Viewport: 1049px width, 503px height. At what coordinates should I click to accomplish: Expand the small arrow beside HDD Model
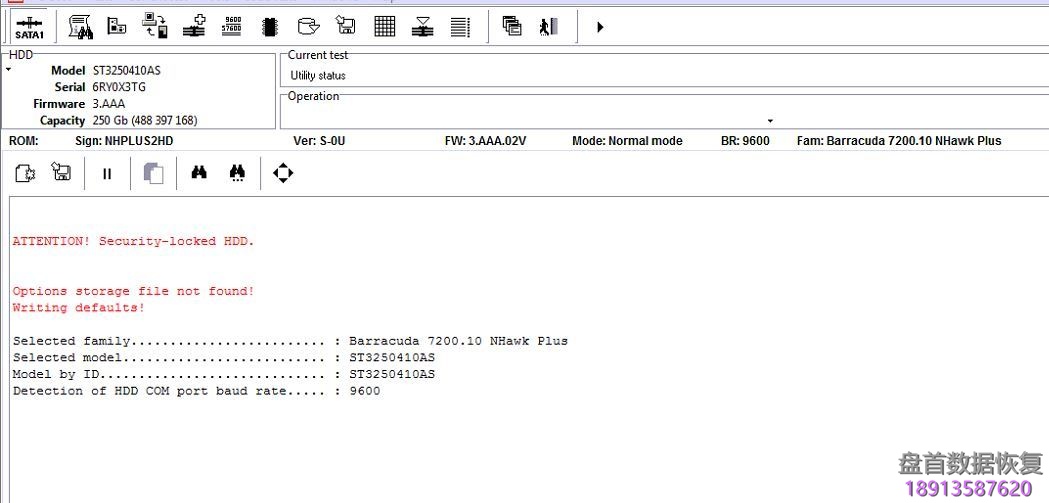[x=9, y=70]
